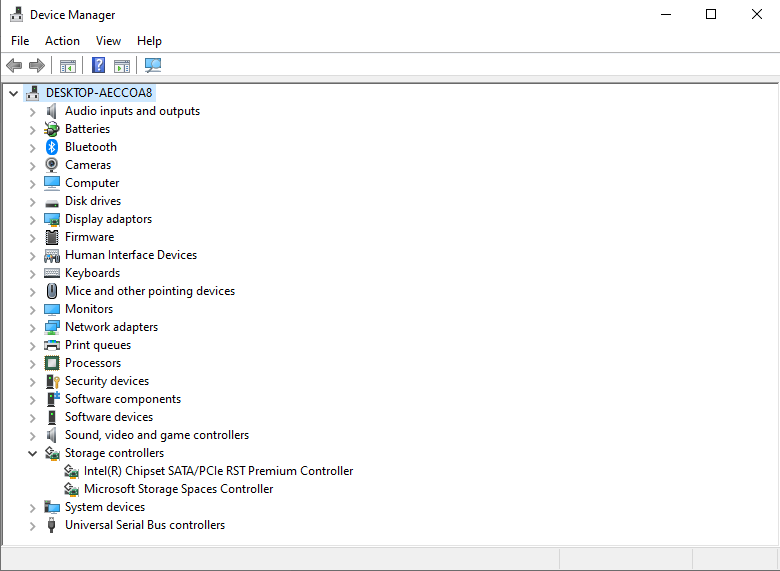The image size is (780, 571).
Task: Minimize the Device Manager window
Action: click(666, 14)
